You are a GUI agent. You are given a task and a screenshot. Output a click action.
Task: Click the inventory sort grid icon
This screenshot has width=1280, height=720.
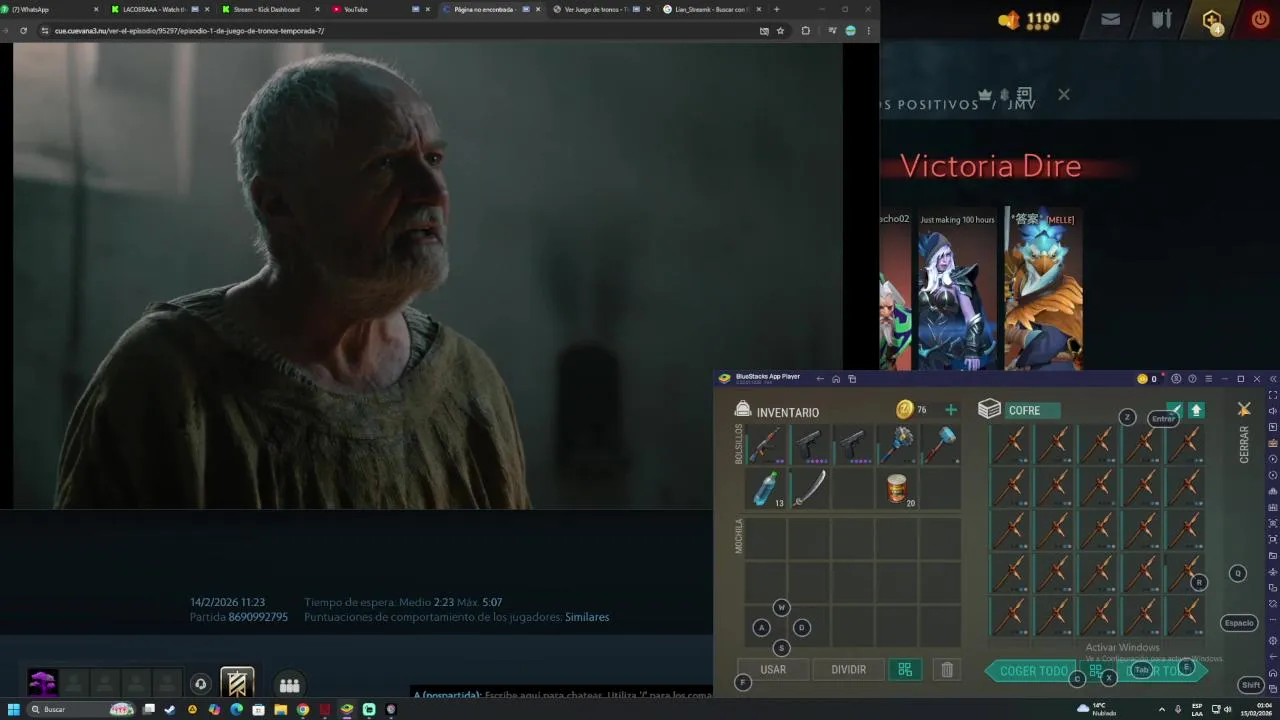(905, 670)
